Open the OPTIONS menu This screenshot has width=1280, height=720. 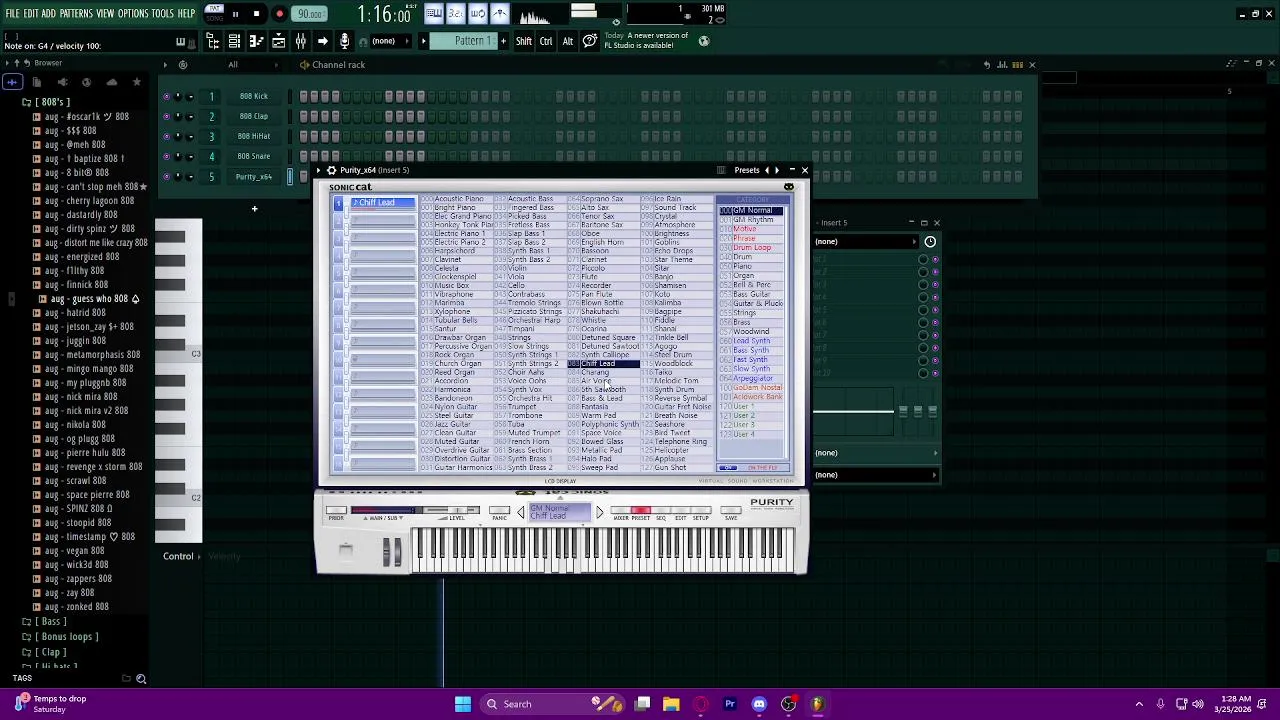click(132, 14)
